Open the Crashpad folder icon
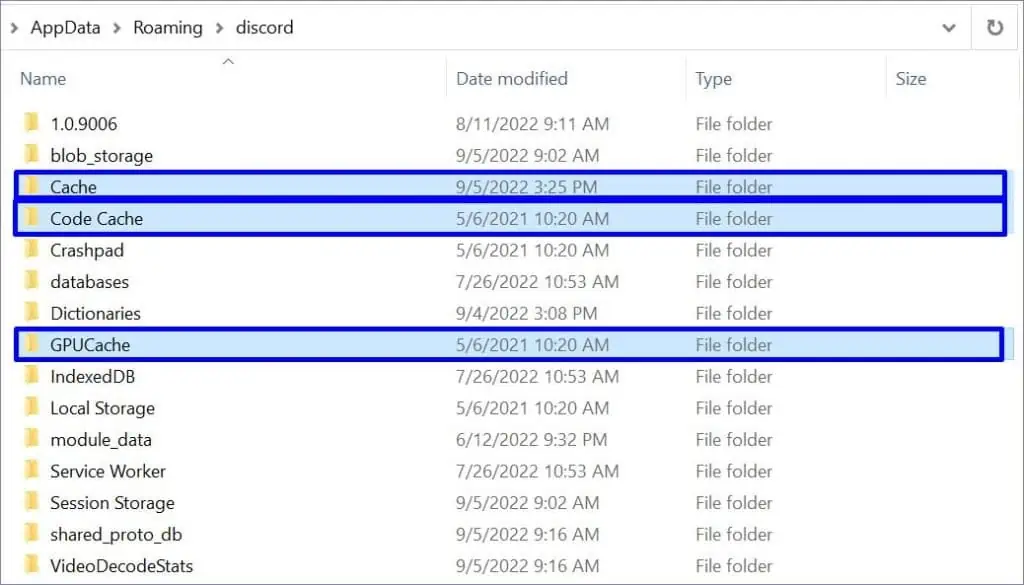 33,250
